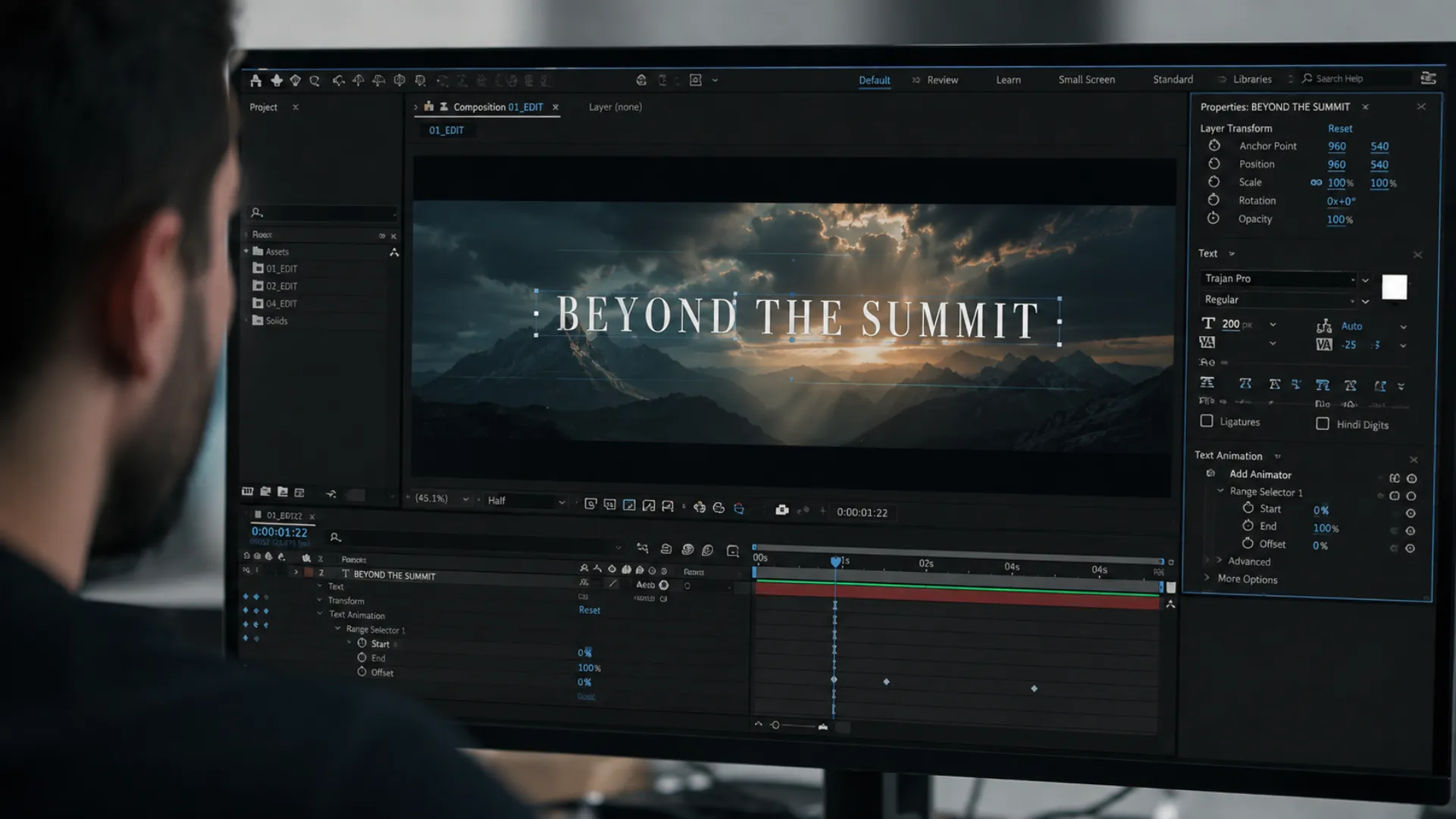Image resolution: width=1456 pixels, height=819 pixels.
Task: Click the color management icon below the viewer
Action: coord(739,508)
